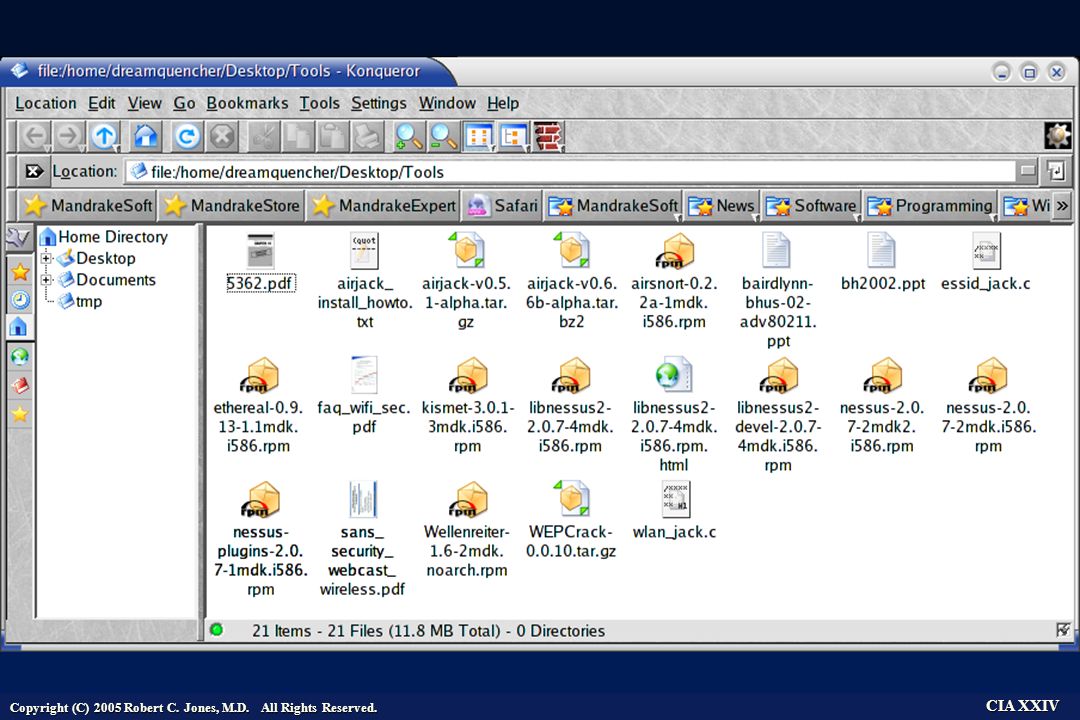The width and height of the screenshot is (1080, 720).
Task: Decrease icon size with Zoom Out
Action: point(443,136)
